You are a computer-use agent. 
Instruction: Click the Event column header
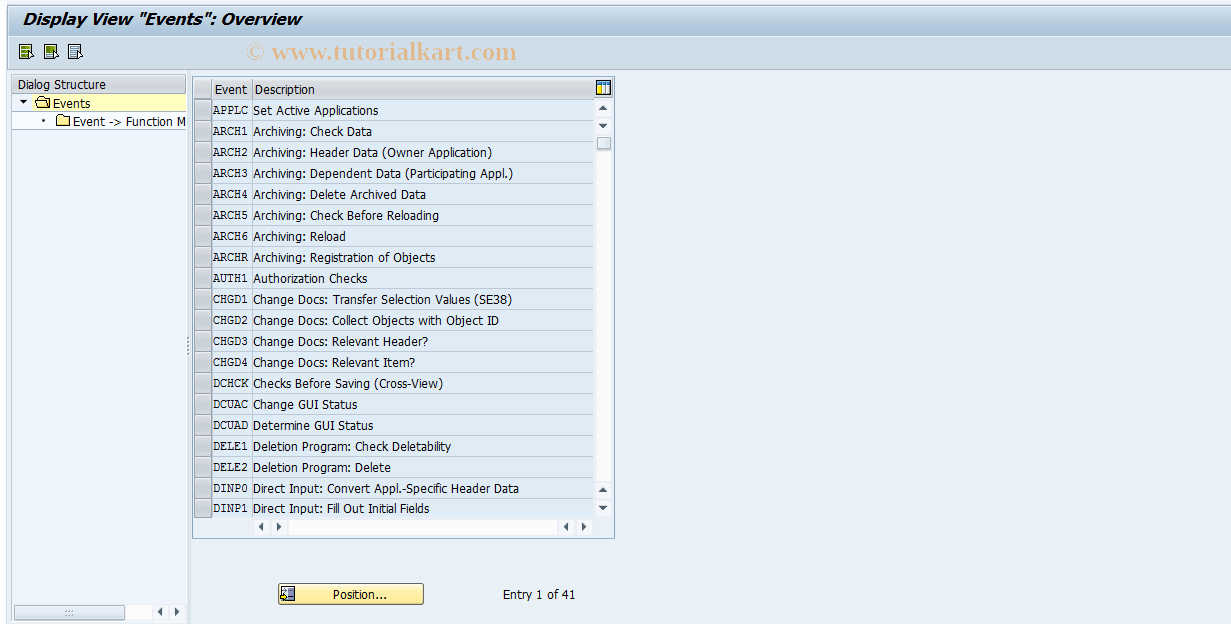231,89
